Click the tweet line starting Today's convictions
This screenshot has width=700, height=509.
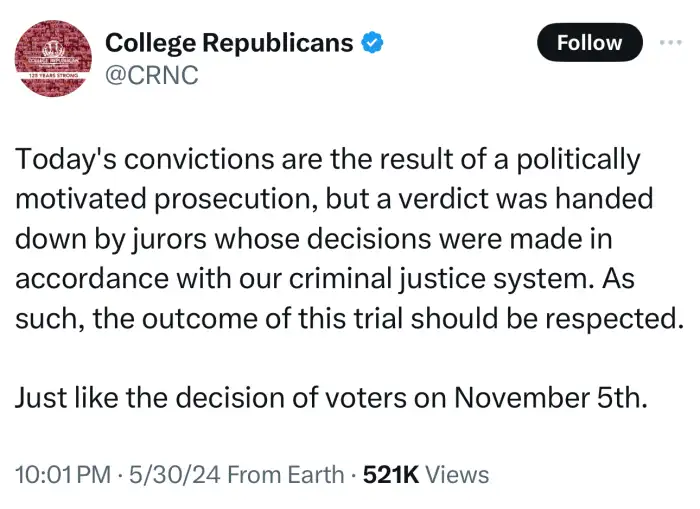(327, 159)
